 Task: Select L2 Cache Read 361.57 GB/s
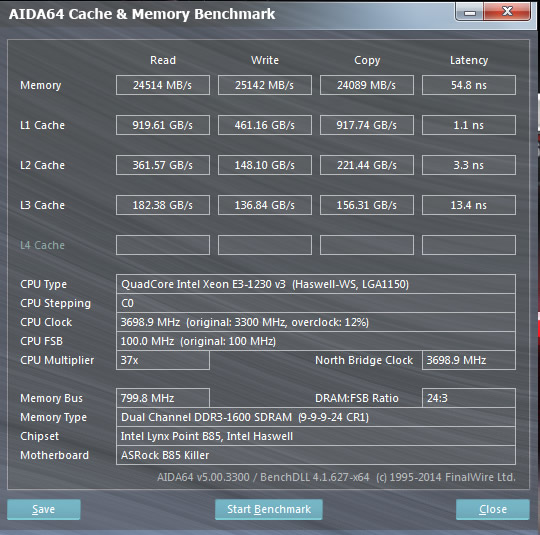point(163,165)
